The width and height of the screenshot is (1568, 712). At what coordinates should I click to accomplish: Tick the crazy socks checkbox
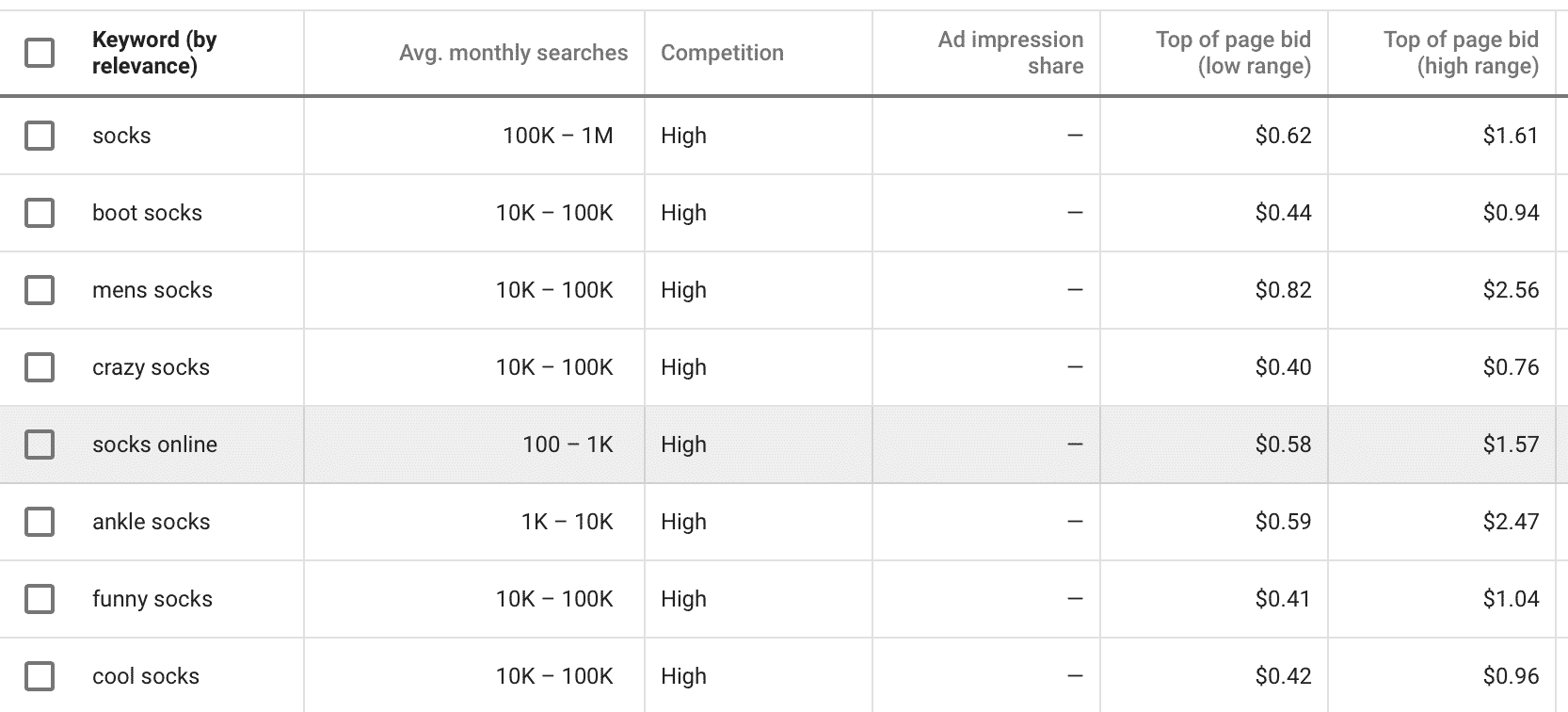[x=40, y=367]
